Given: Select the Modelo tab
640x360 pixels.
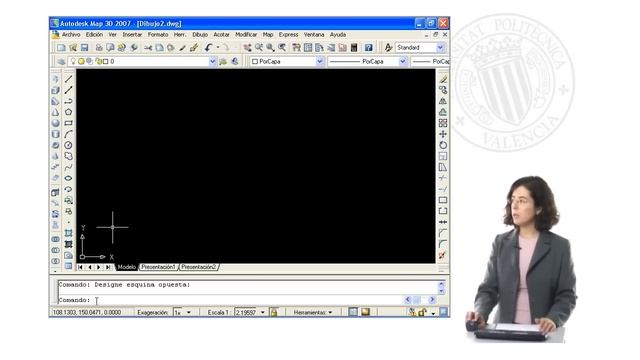Looking at the screenshot, I should [127, 267].
